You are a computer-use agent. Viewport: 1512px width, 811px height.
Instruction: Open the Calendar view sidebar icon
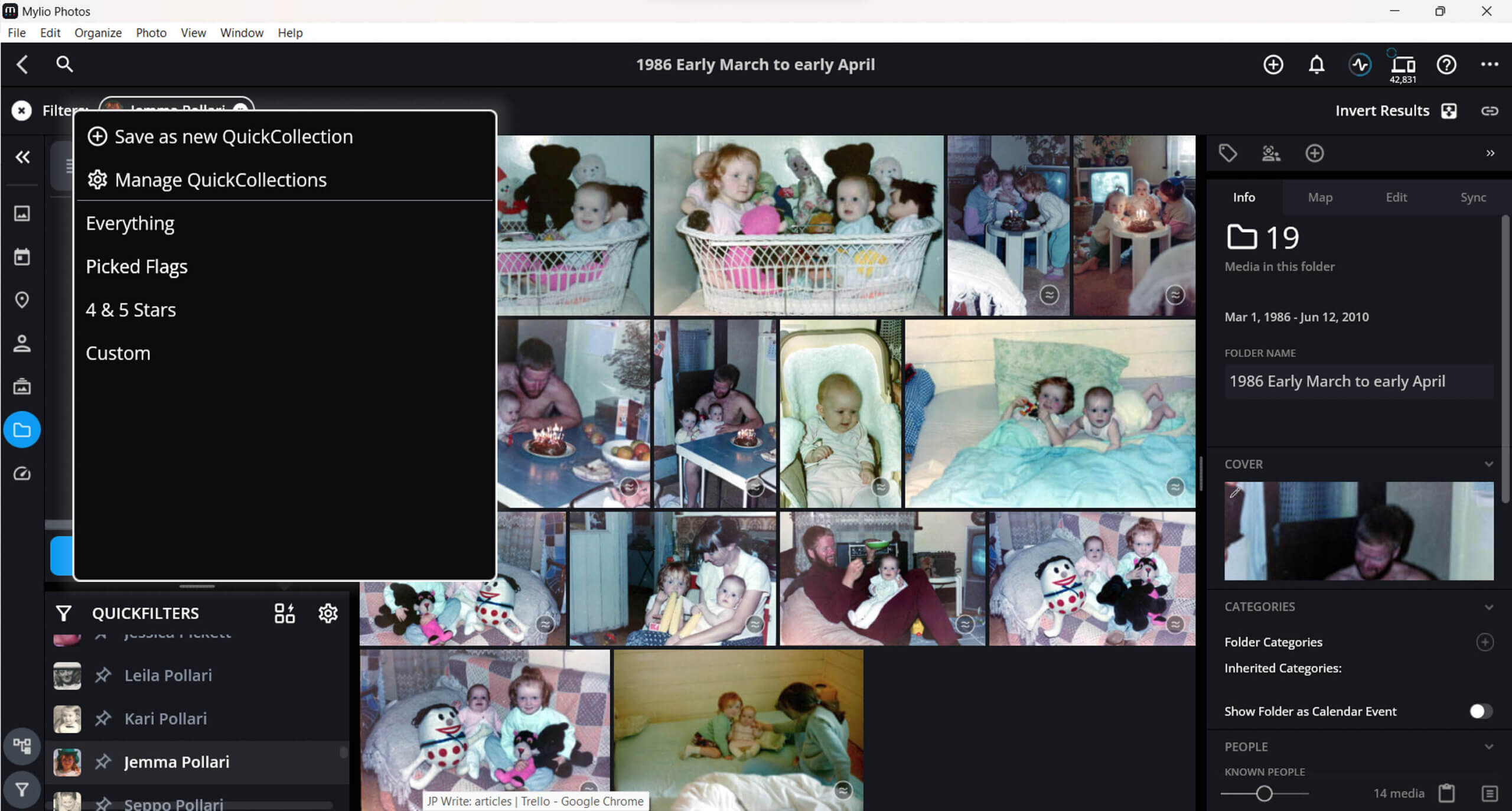point(22,257)
